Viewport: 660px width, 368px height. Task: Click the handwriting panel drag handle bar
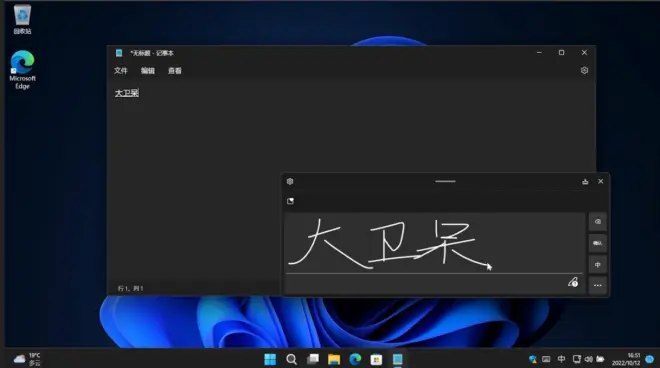pos(445,181)
